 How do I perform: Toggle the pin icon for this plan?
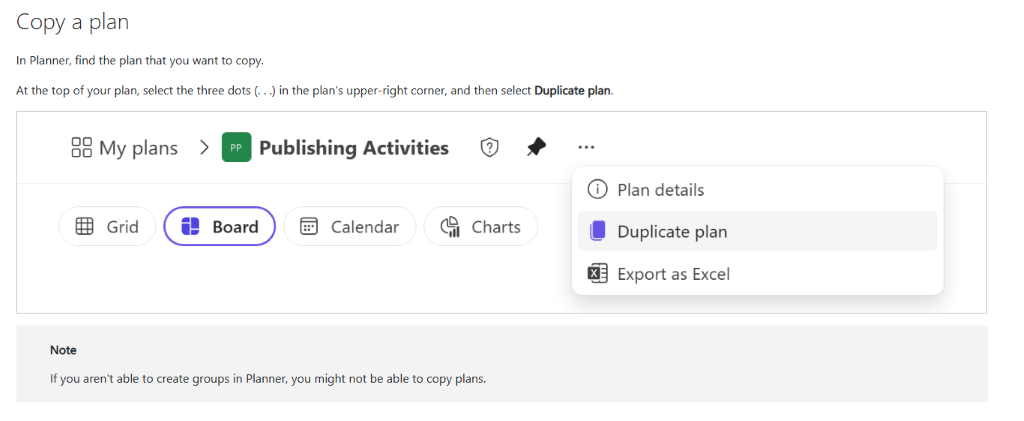click(536, 148)
